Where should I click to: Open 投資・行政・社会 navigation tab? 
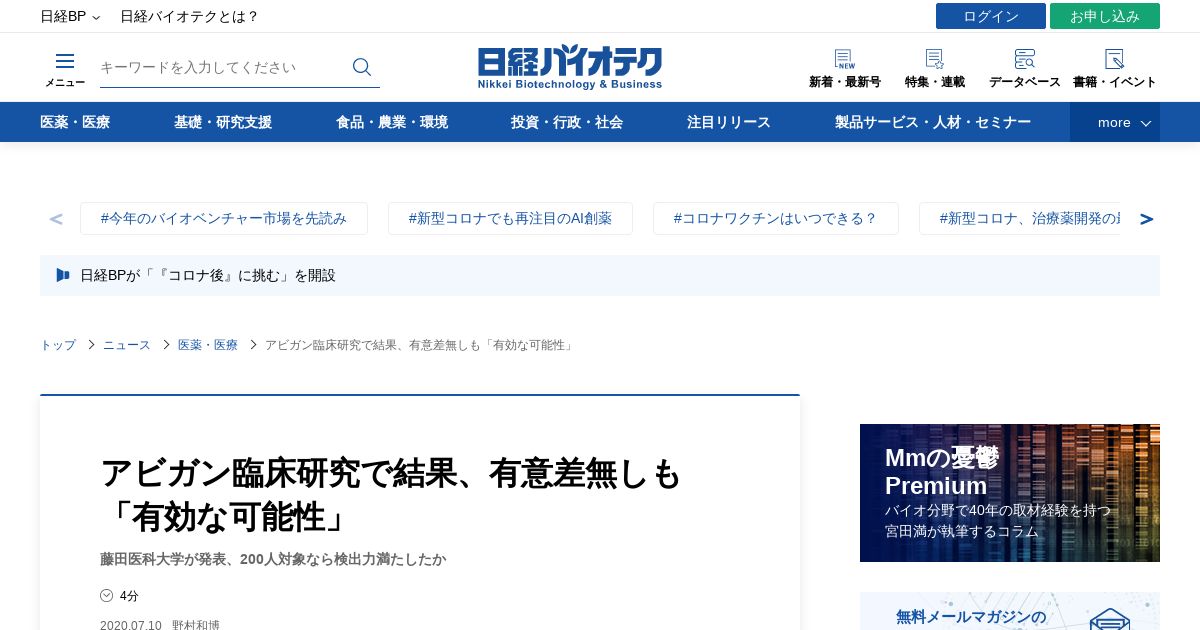pos(567,122)
